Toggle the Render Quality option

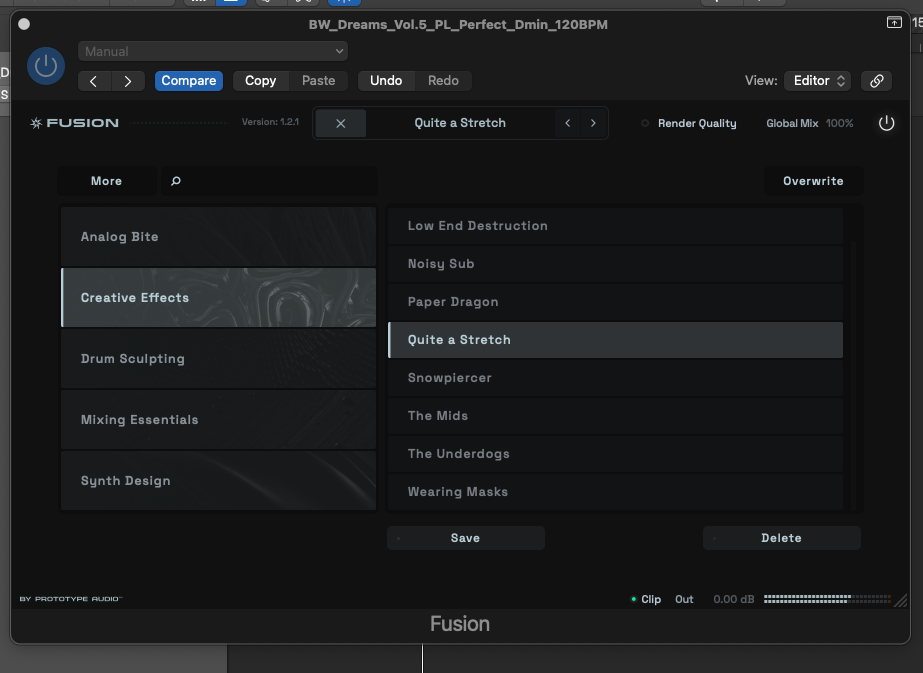645,123
